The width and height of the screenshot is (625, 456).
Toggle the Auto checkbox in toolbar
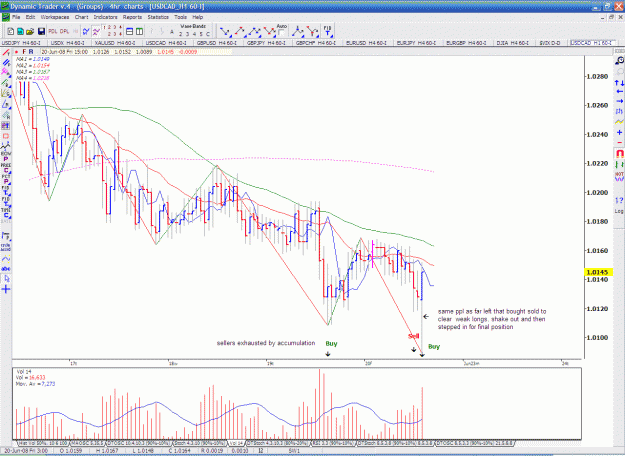[x=281, y=33]
